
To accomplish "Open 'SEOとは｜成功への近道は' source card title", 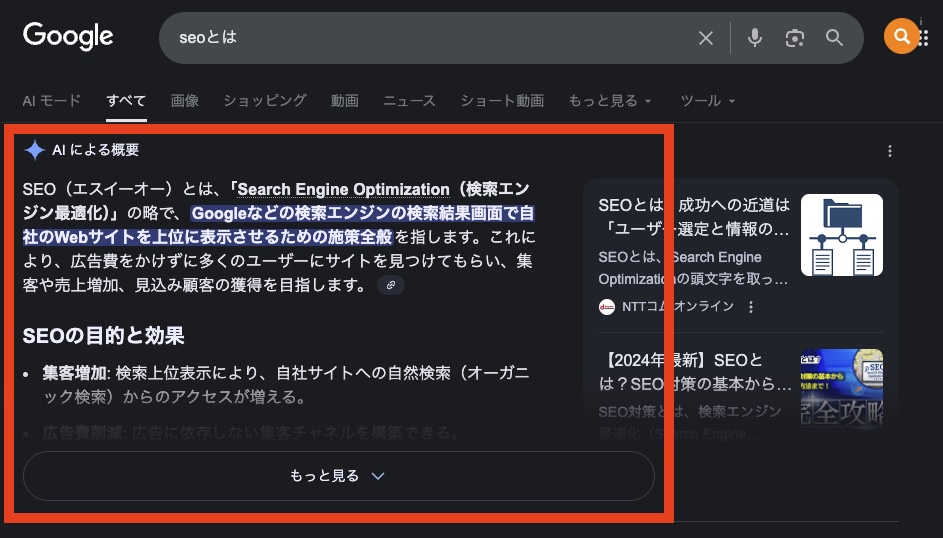I will [694, 217].
